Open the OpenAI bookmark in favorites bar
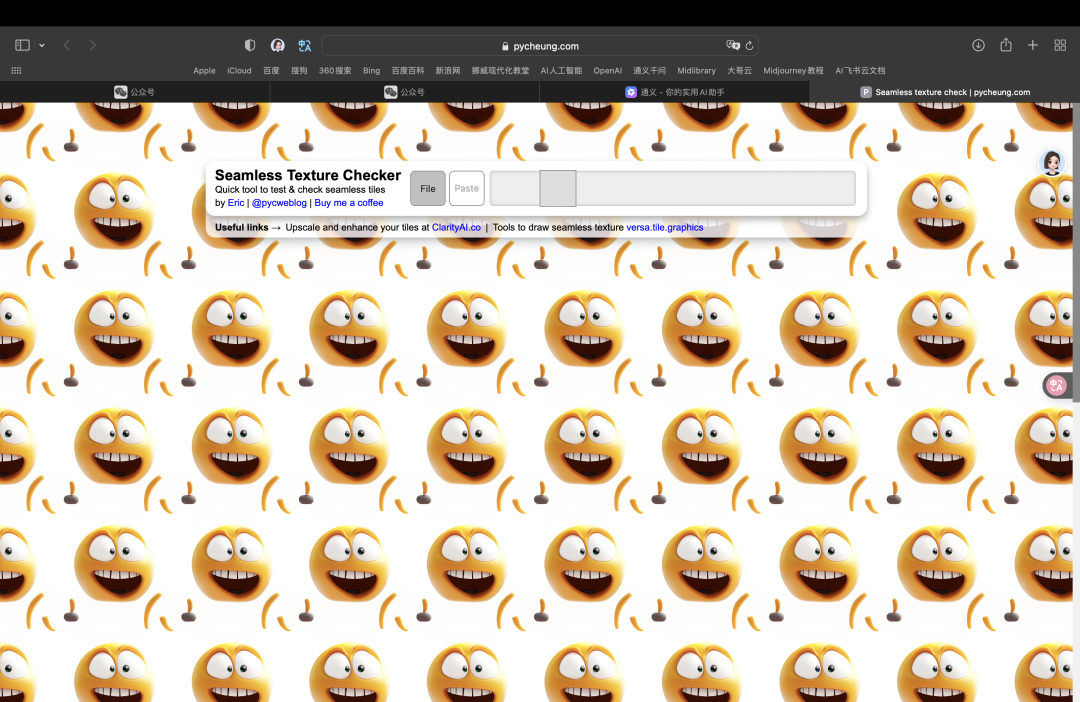1080x702 pixels. tap(607, 71)
